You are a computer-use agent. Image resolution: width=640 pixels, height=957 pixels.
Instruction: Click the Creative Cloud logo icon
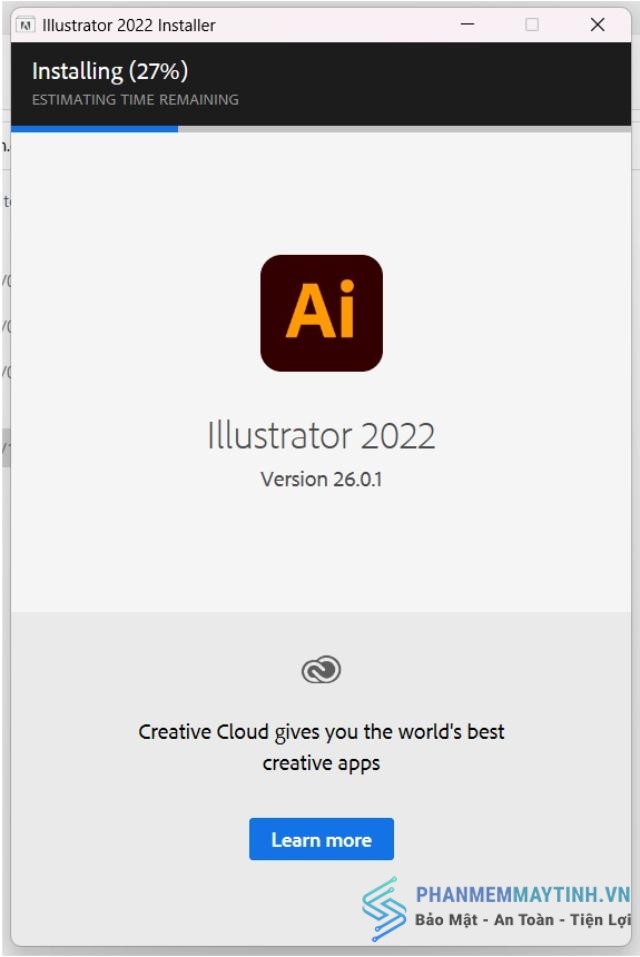322,670
